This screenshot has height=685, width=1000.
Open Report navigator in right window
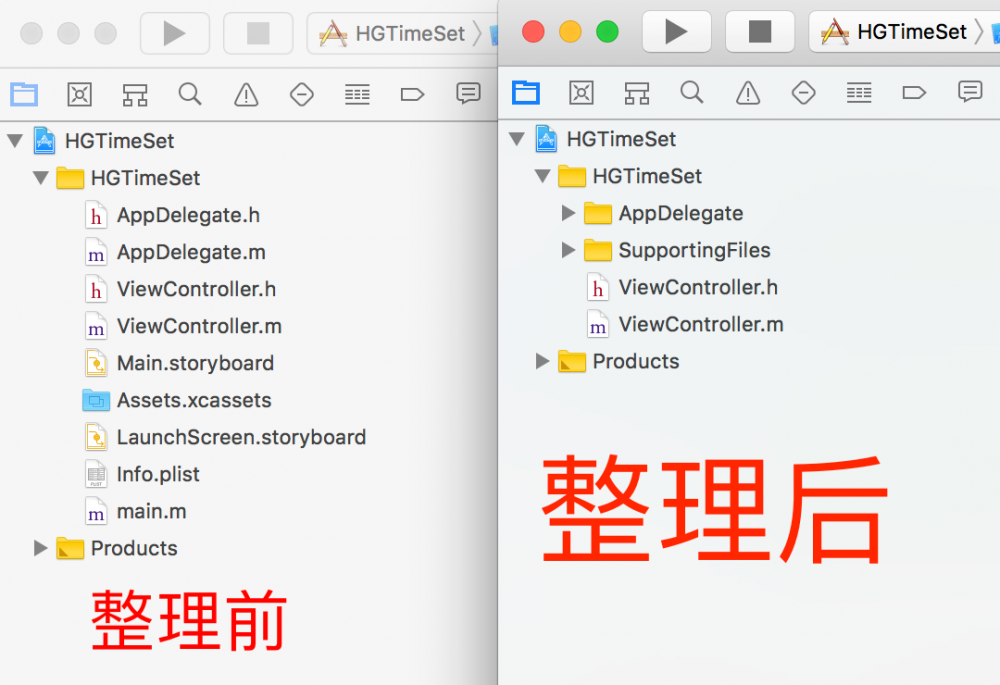970,91
